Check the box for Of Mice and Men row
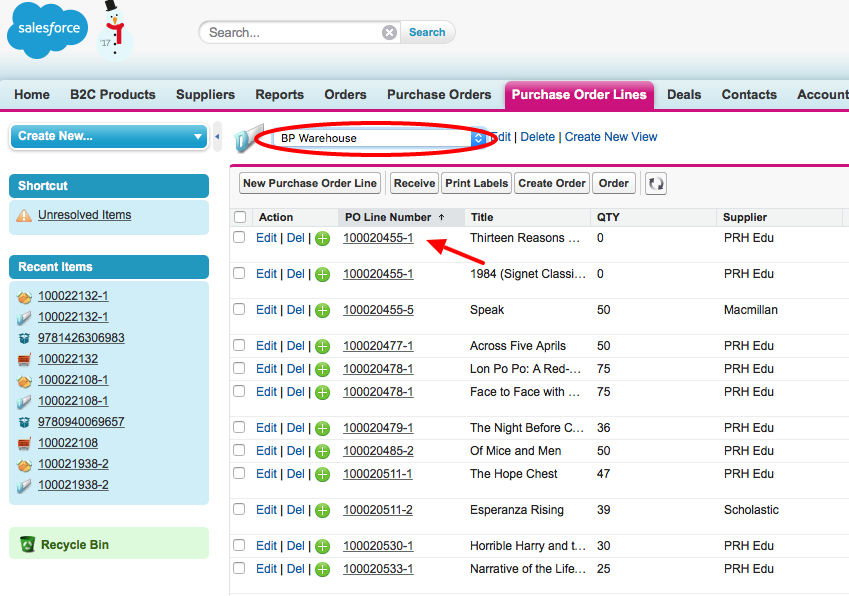This screenshot has height=596, width=849. tap(239, 450)
